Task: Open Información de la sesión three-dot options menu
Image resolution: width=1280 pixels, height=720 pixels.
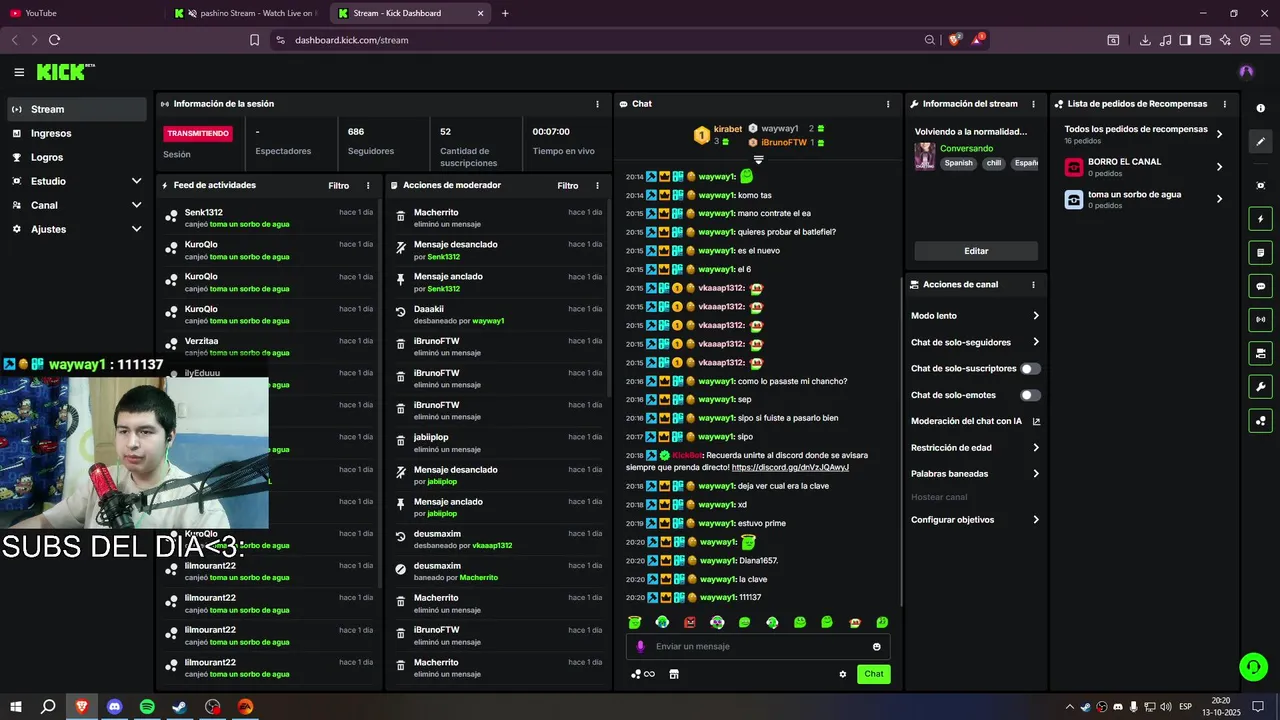Action: tap(597, 104)
